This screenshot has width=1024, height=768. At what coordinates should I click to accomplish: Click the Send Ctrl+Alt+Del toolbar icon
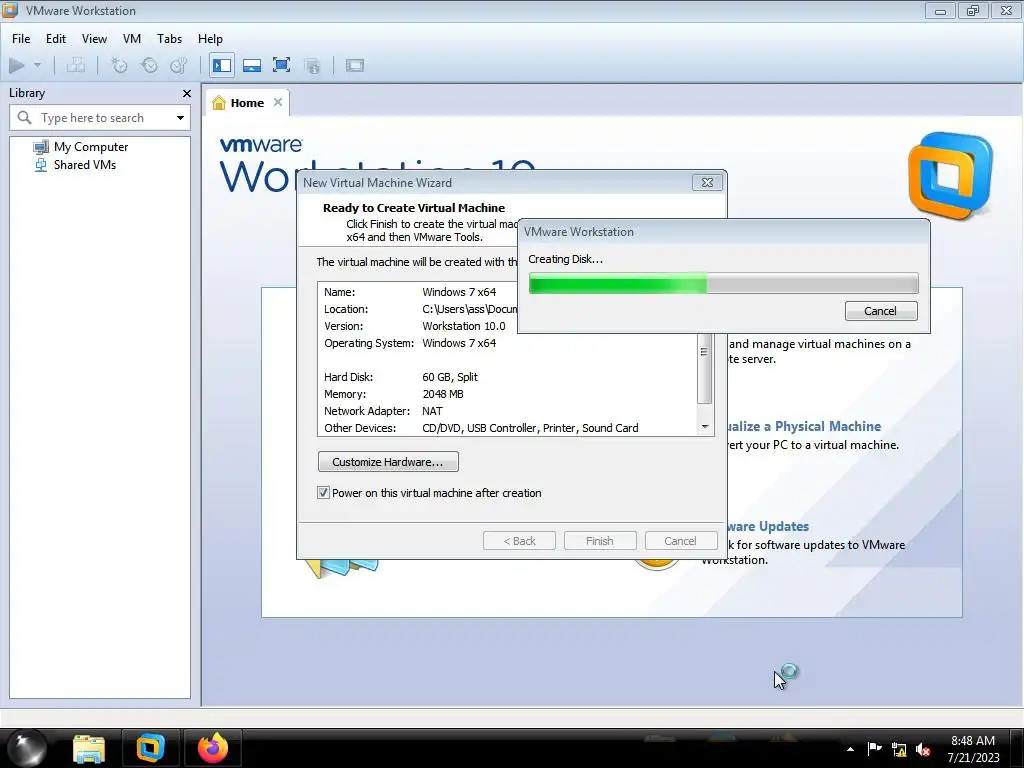(76, 65)
